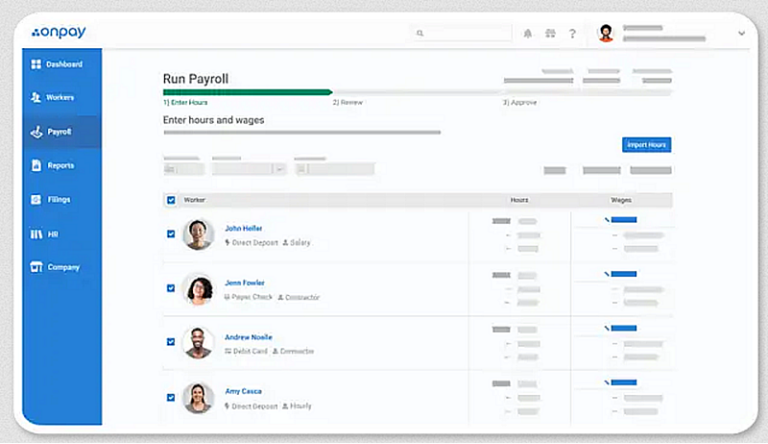Click the Hours column header
768x444 pixels.
tap(519, 200)
